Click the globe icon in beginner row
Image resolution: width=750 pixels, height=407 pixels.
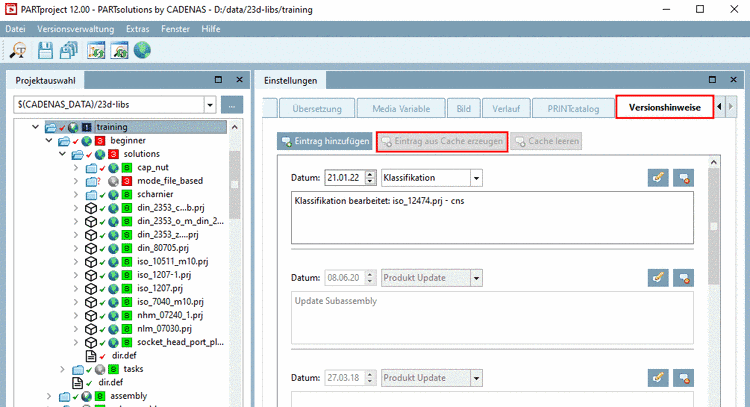[x=87, y=141]
